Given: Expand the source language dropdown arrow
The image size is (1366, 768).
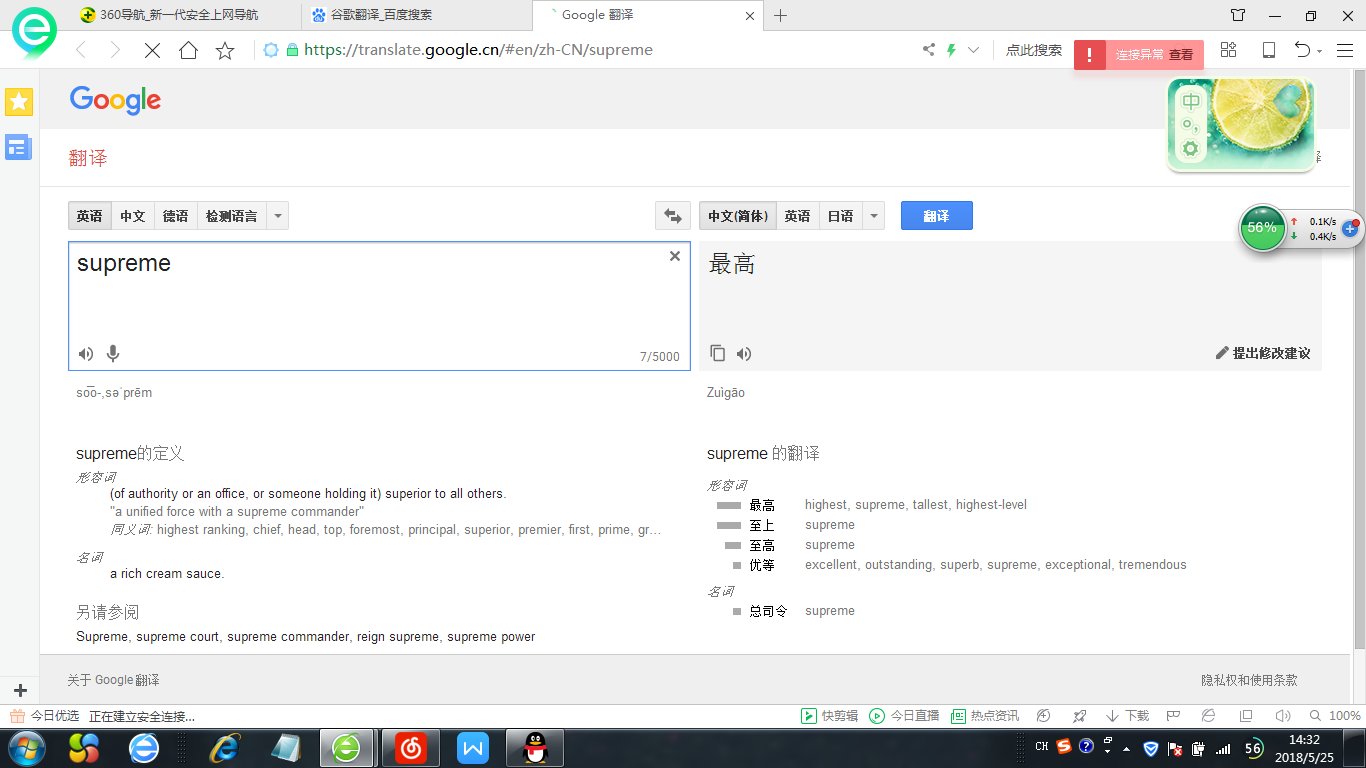Looking at the screenshot, I should coord(277,215).
